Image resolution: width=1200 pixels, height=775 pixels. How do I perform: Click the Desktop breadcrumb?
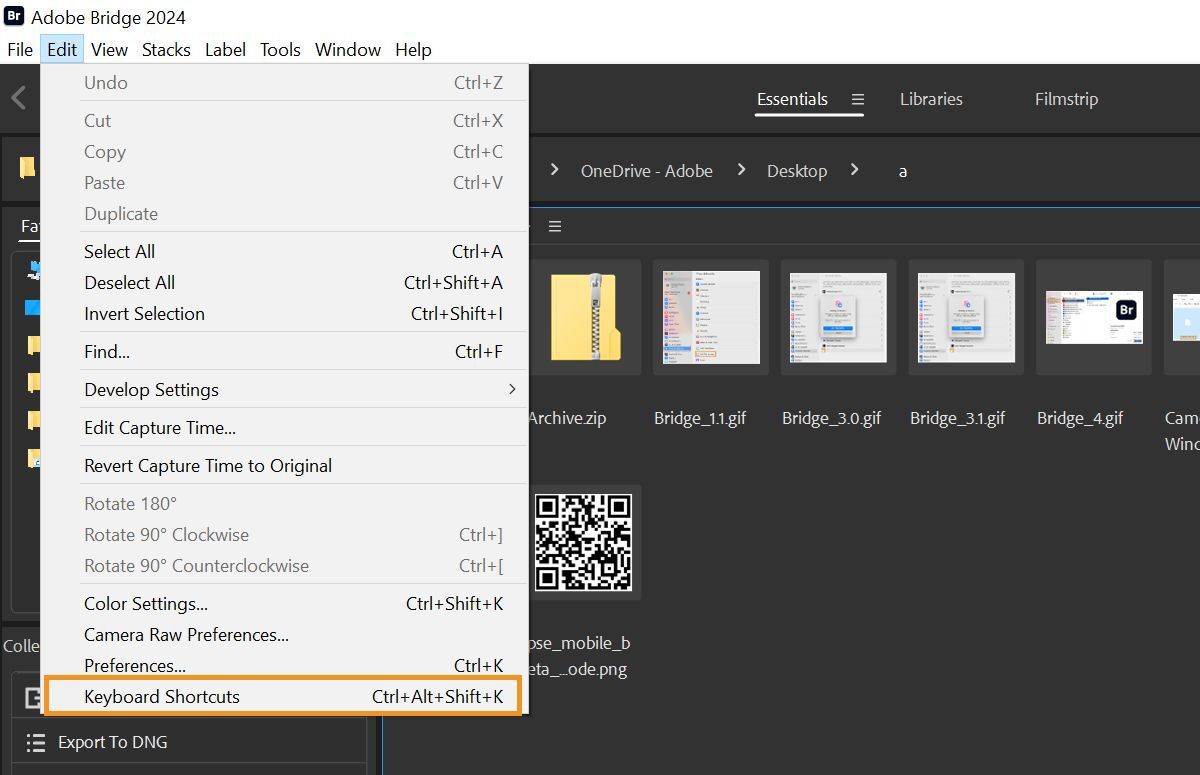797,171
